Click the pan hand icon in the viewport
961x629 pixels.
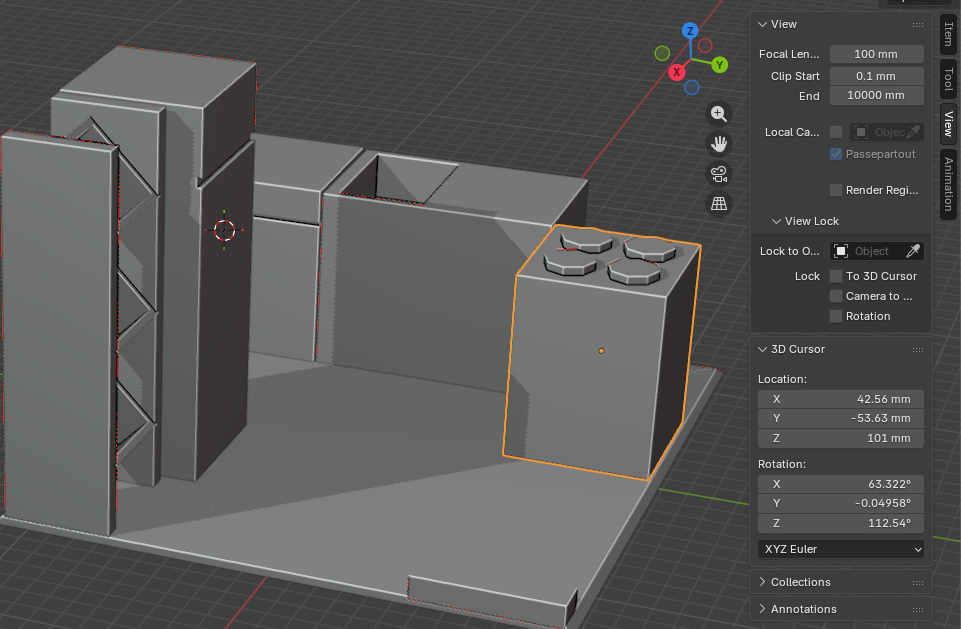718,144
